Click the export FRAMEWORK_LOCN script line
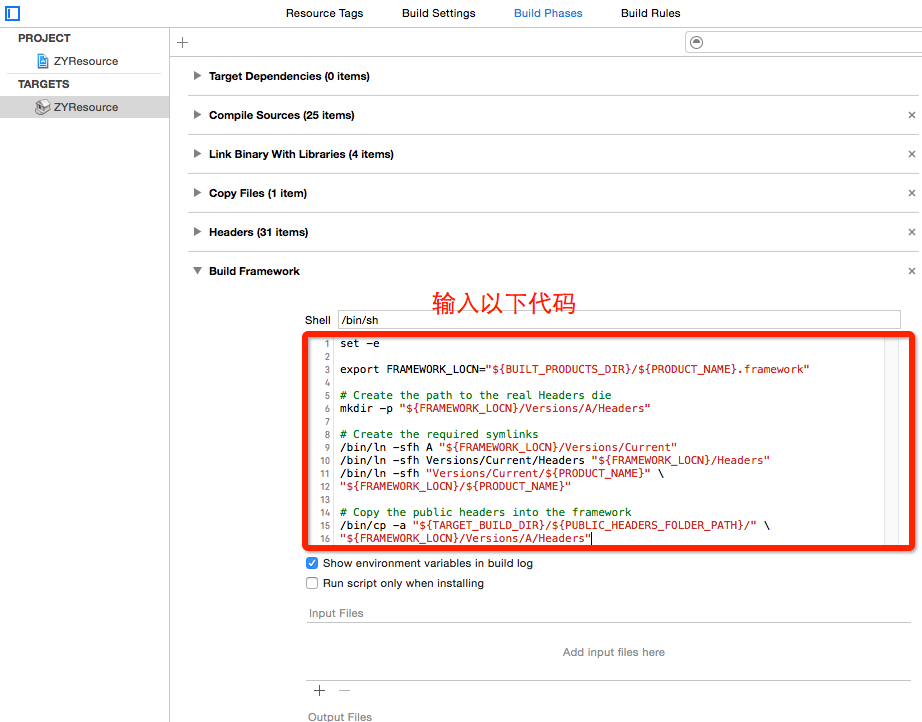The height and width of the screenshot is (722, 922). 574,369
